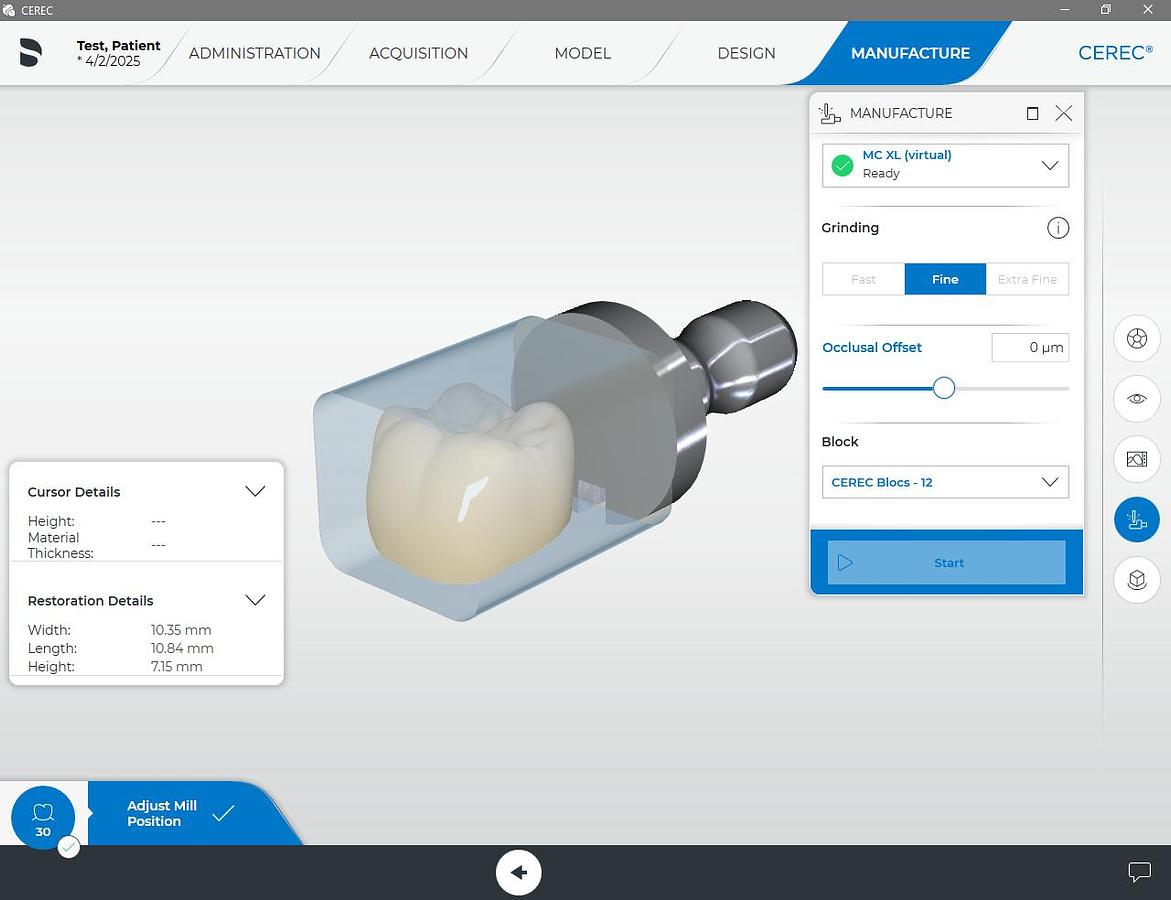
Task: Click the Dentsply Sirona logo icon
Action: pyautogui.click(x=31, y=53)
